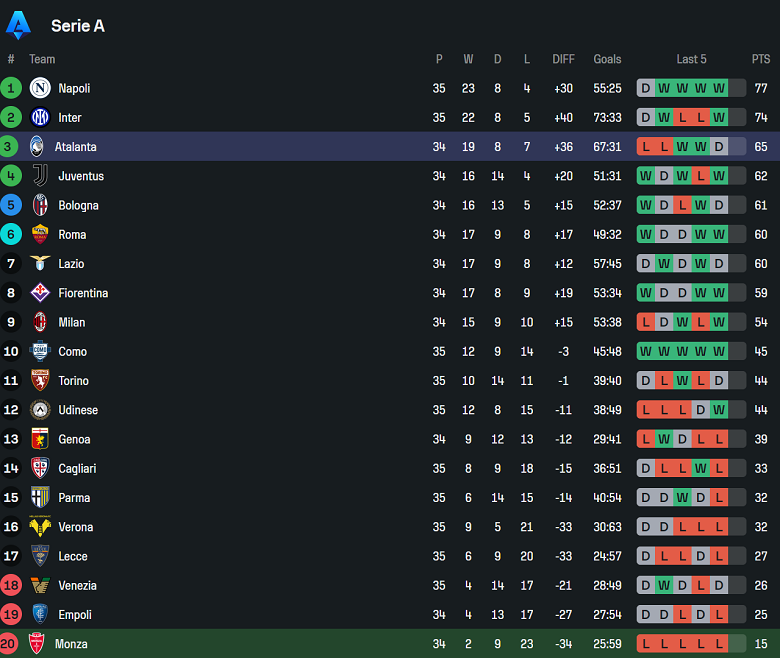
Task: Click the Fiorentina purple crest
Action: point(40,293)
